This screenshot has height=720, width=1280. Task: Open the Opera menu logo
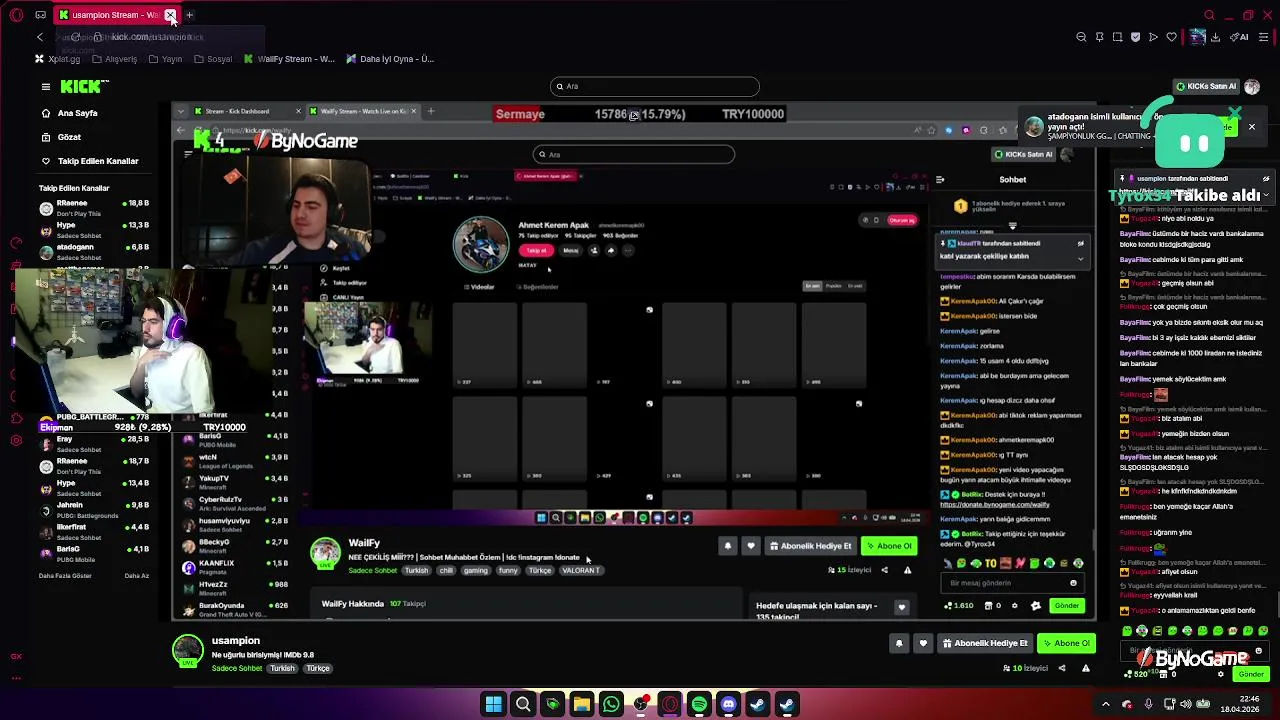tap(15, 14)
